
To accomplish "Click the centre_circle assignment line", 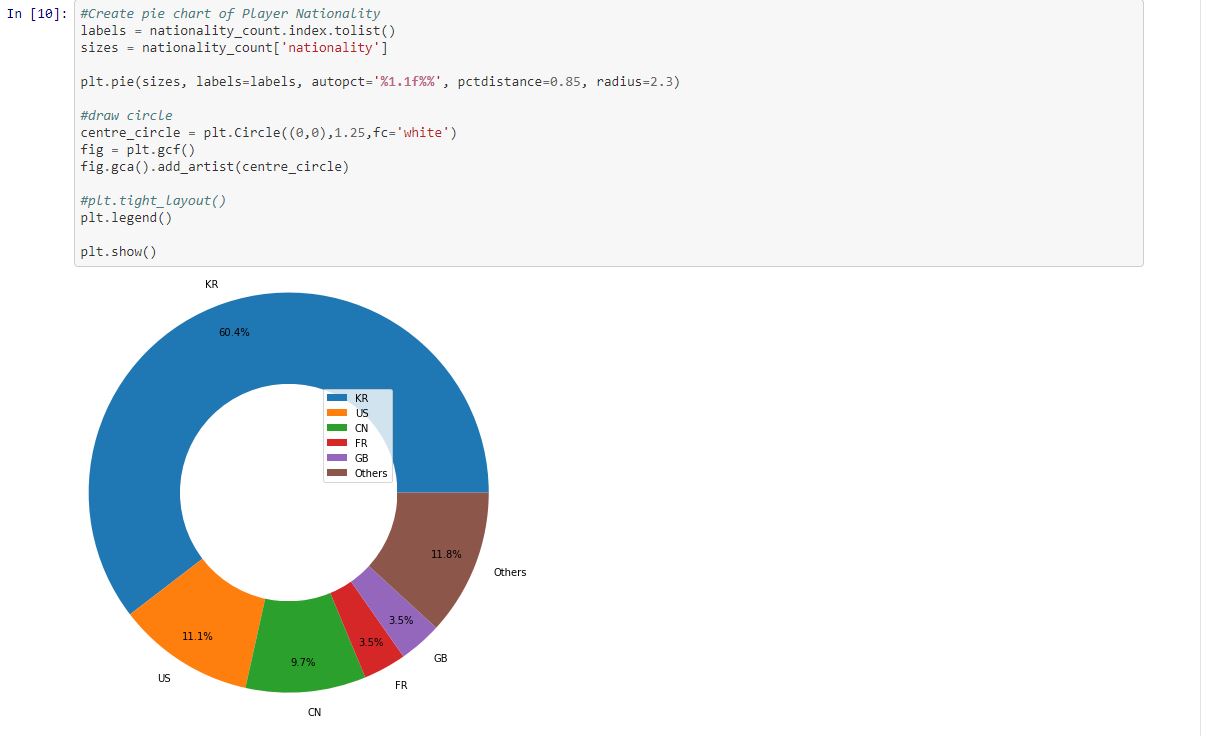I will (x=268, y=133).
